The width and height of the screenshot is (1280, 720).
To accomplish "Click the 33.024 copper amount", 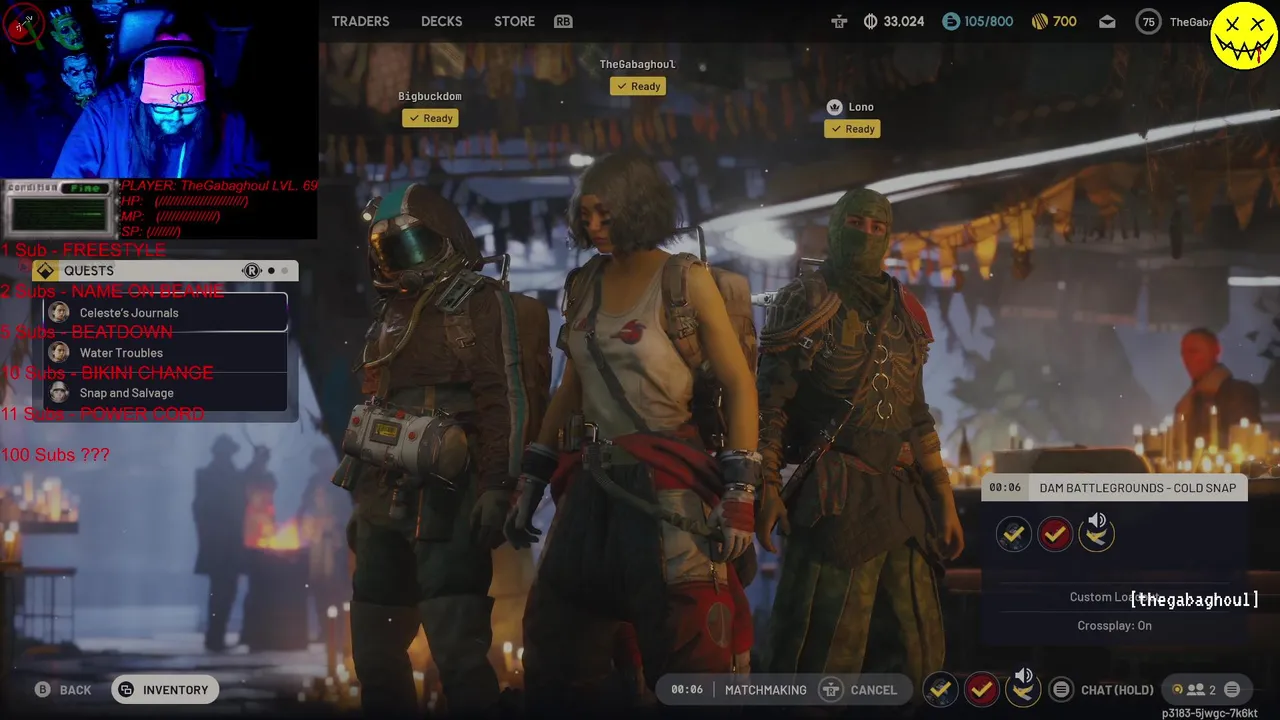I will (904, 21).
